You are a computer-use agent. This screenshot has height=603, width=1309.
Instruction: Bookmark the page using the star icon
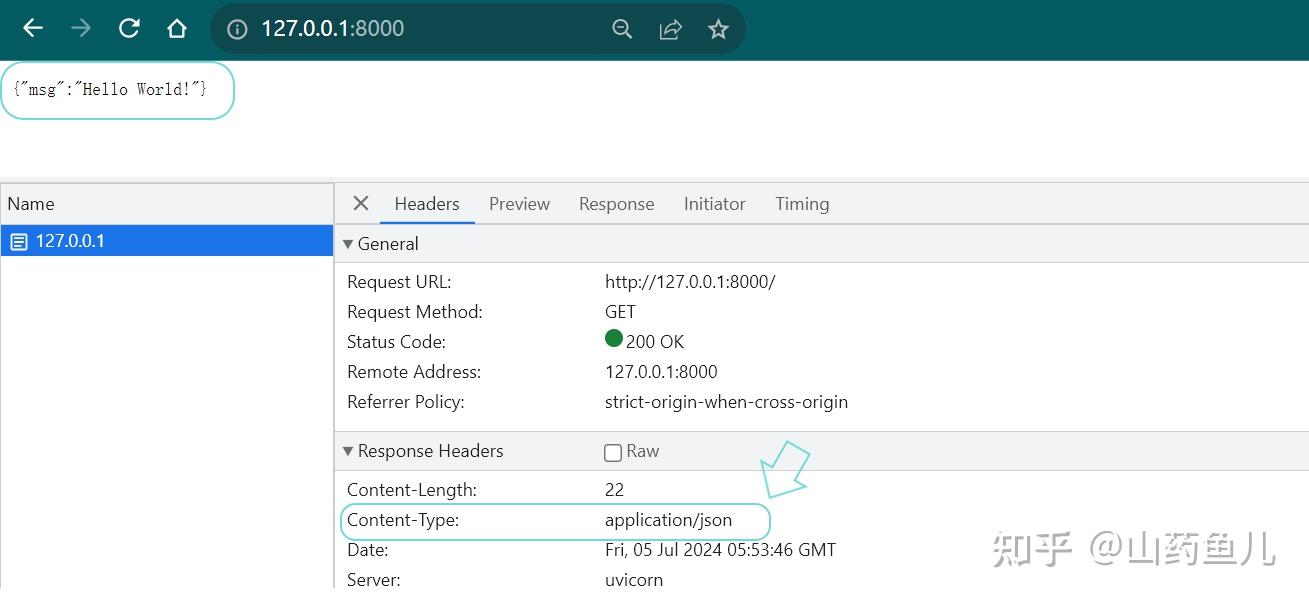(x=718, y=29)
